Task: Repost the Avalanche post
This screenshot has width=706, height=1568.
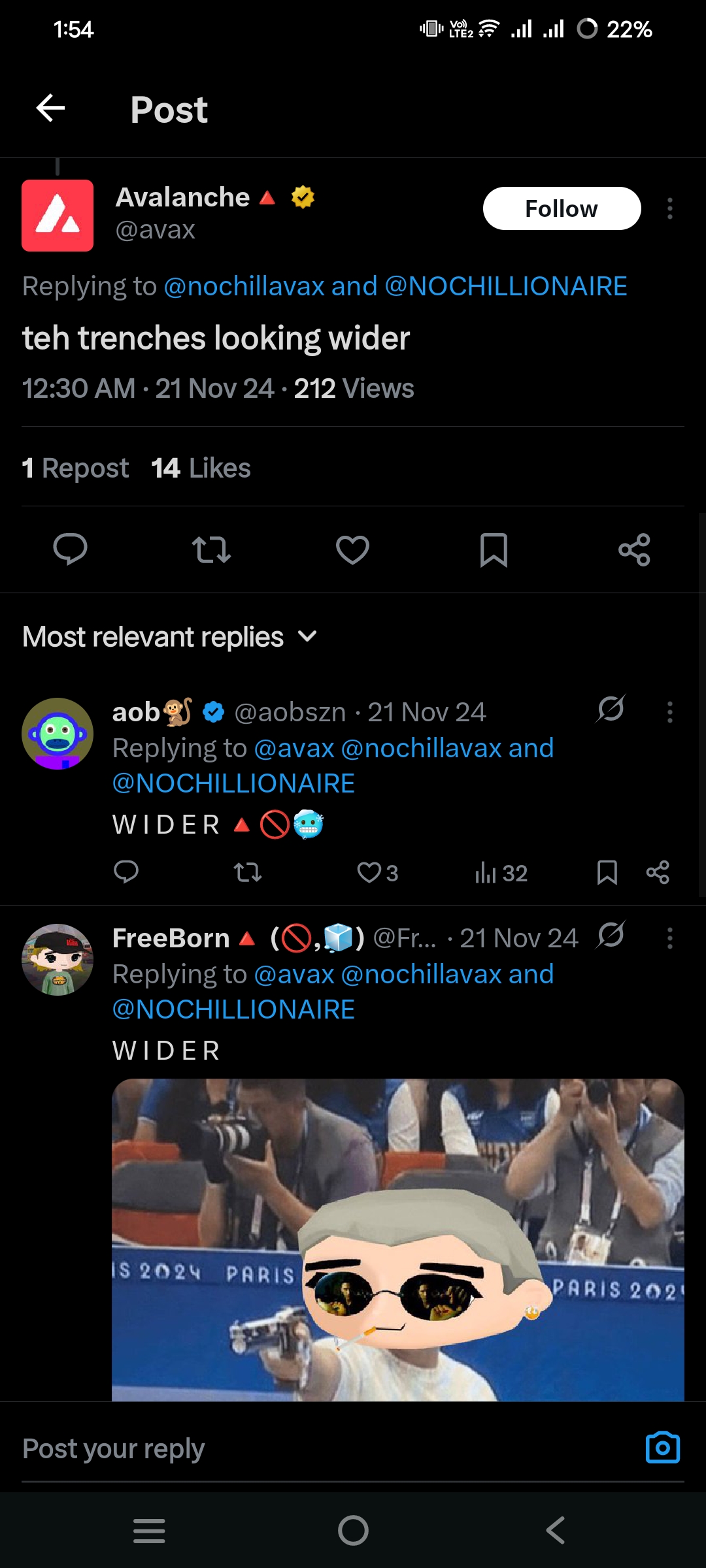Action: (211, 549)
